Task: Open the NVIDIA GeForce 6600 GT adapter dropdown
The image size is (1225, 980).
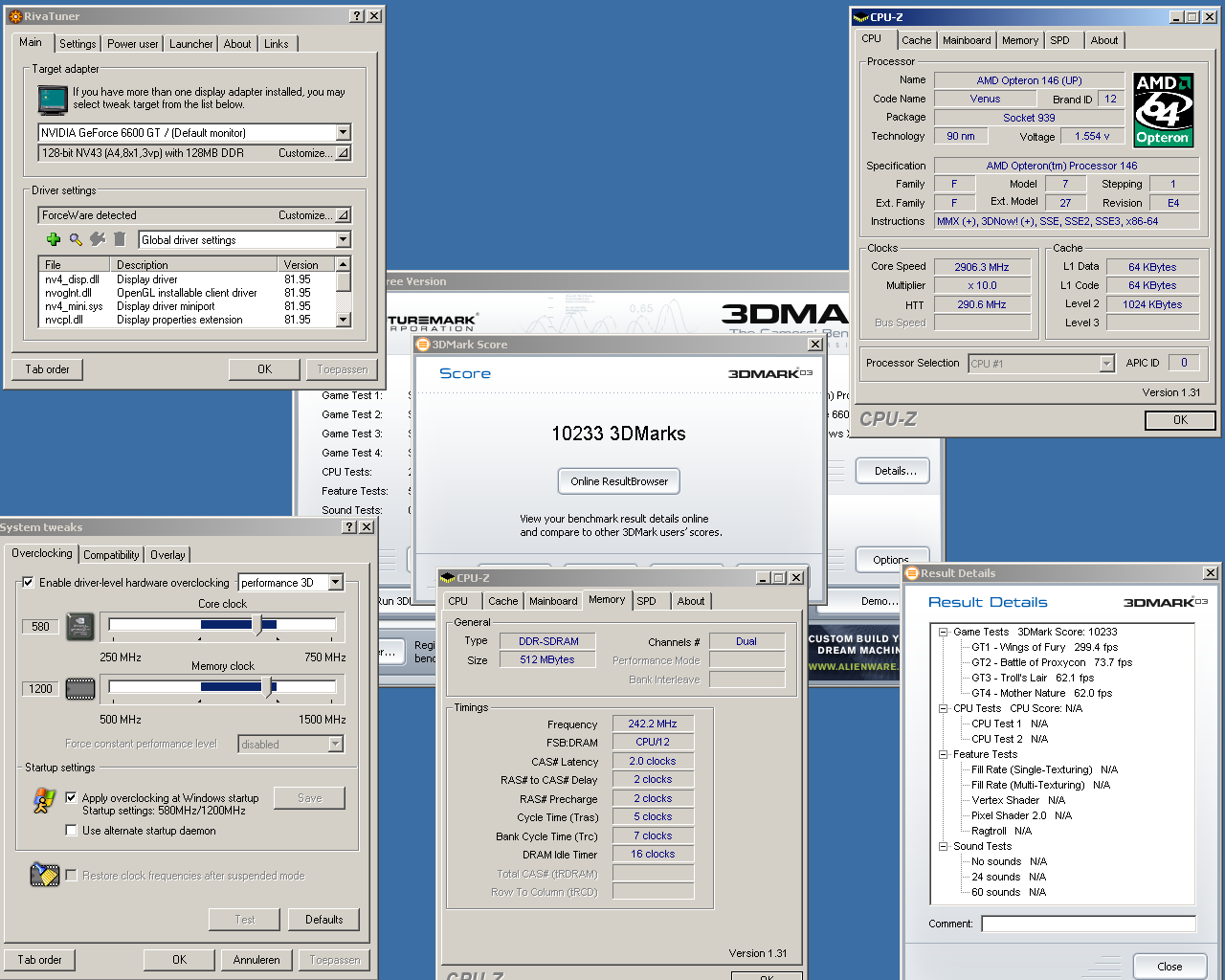Action: click(344, 133)
